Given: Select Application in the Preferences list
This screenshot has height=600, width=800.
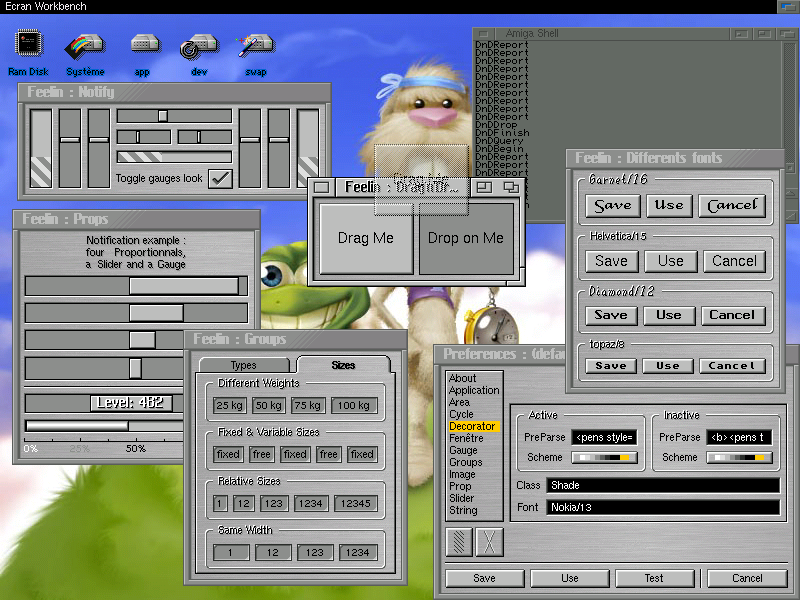Looking at the screenshot, I should 474,390.
